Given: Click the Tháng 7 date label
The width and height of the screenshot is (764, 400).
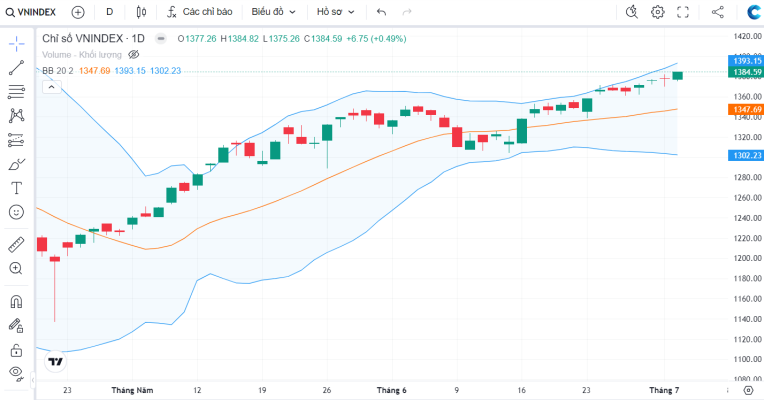Looking at the screenshot, I should point(664,390).
